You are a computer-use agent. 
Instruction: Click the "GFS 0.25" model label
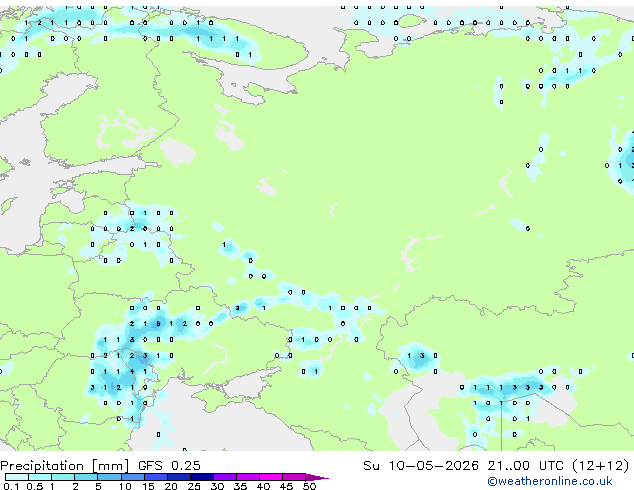point(169,466)
